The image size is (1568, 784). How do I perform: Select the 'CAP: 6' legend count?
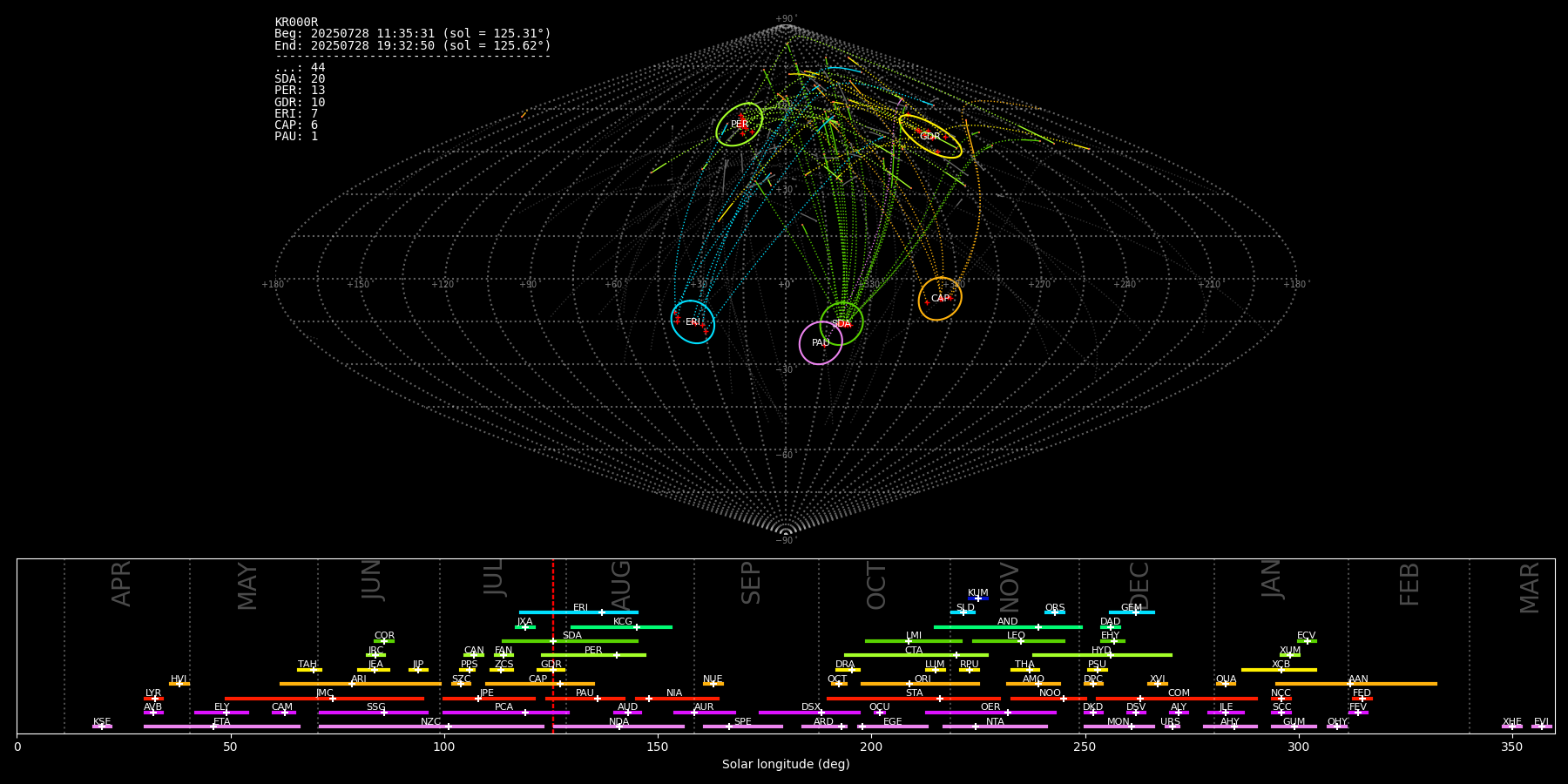click(296, 125)
